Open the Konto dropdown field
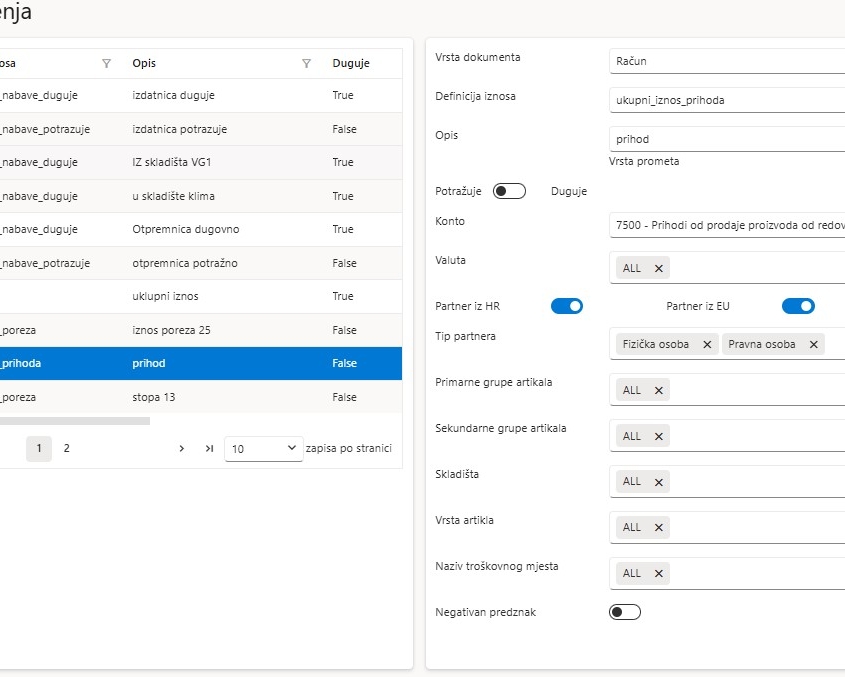This screenshot has width=845, height=677. click(726, 226)
